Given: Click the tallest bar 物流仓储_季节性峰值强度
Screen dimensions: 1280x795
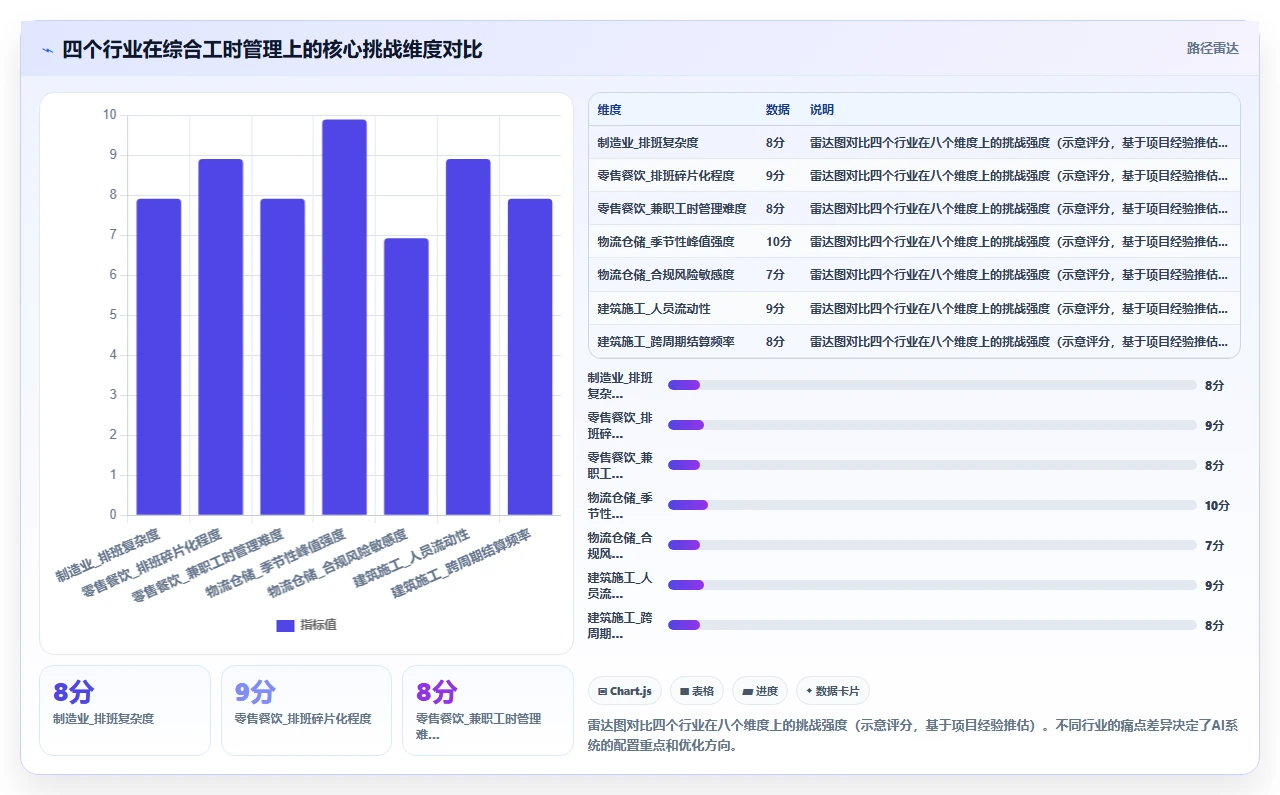Looking at the screenshot, I should pyautogui.click(x=345, y=317).
